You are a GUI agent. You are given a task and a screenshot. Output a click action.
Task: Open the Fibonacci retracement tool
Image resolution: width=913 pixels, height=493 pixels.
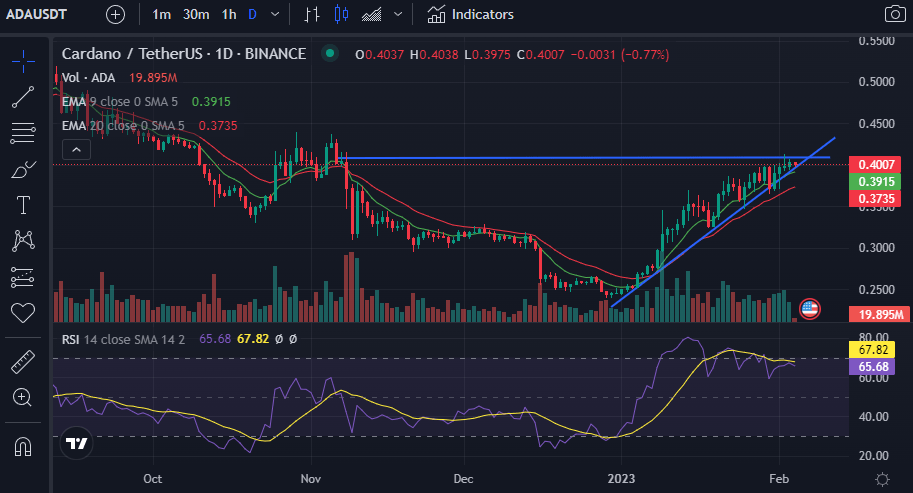tap(23, 133)
